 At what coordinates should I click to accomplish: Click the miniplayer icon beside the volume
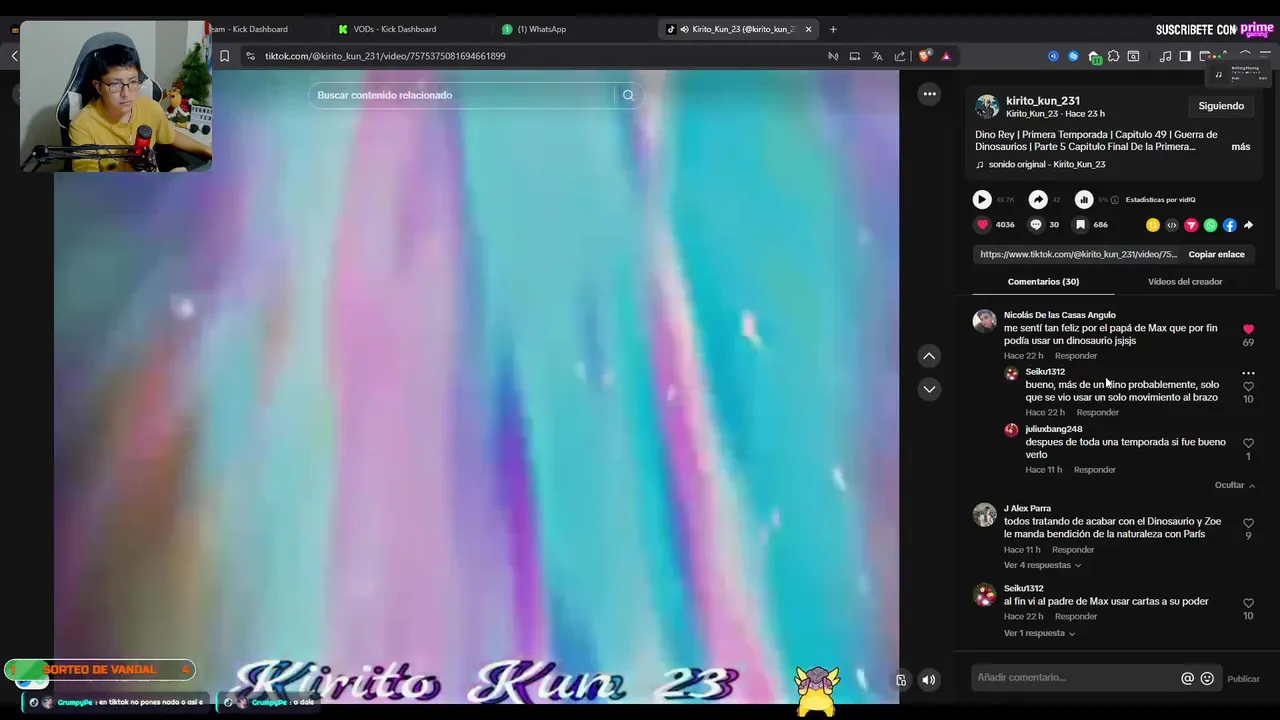point(901,680)
